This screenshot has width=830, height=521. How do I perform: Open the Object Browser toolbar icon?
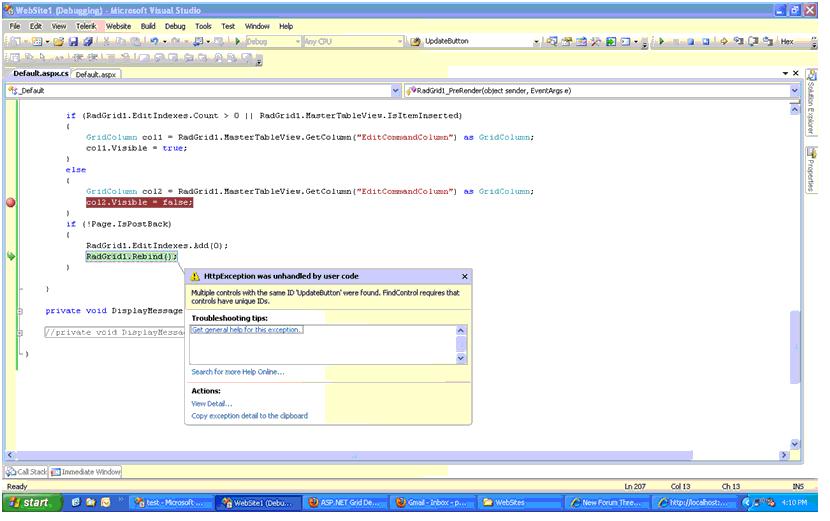[x=581, y=41]
